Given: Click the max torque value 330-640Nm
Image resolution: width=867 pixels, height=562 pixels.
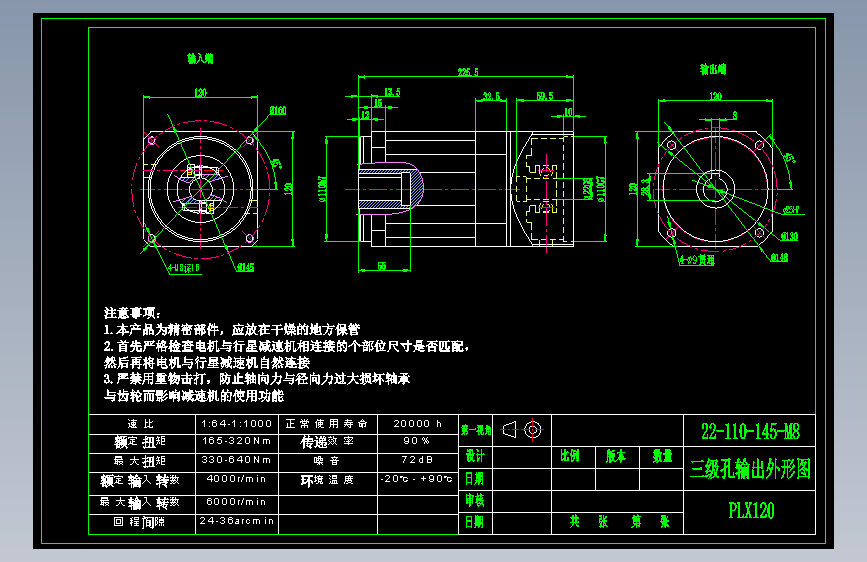Looking at the screenshot, I should (x=237, y=460).
